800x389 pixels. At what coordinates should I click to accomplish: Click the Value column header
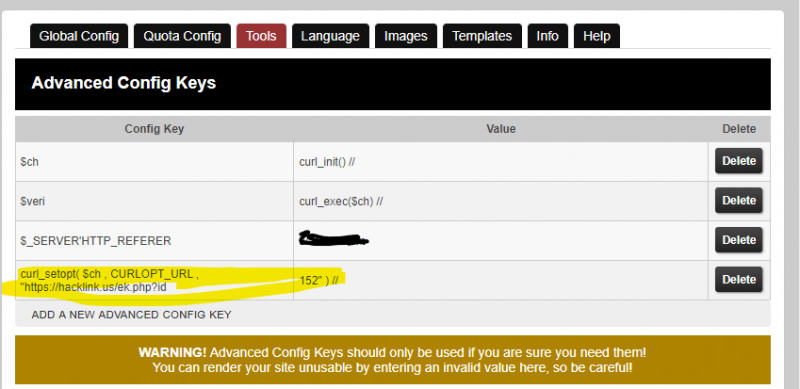[501, 129]
